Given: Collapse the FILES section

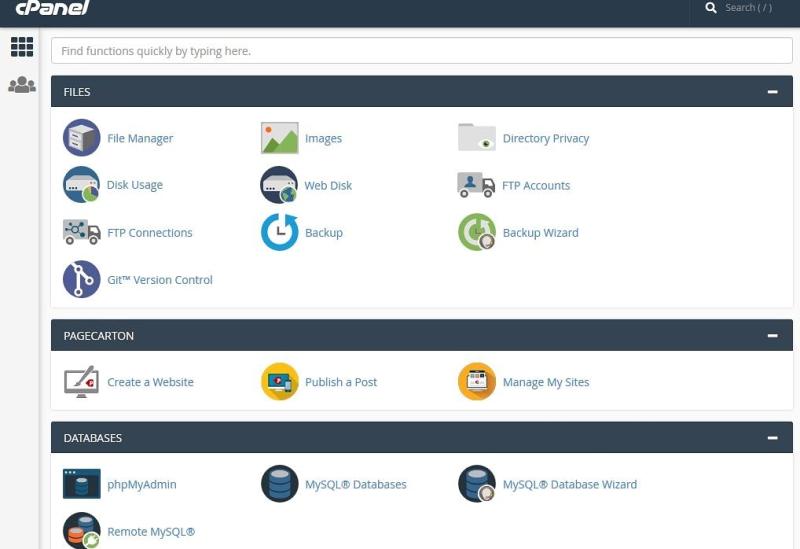Looking at the screenshot, I should tap(772, 92).
